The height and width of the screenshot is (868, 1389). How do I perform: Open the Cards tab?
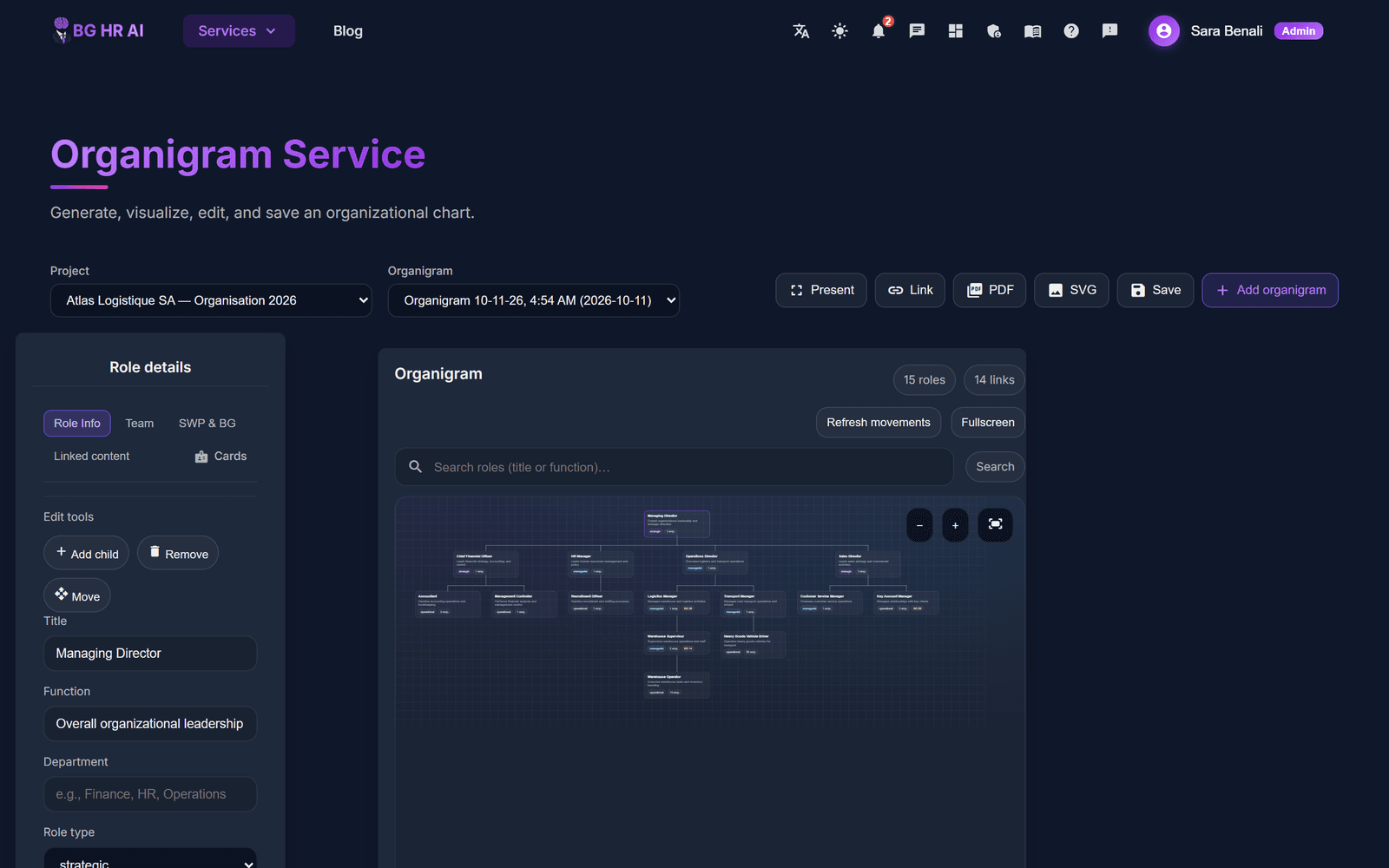point(221,457)
